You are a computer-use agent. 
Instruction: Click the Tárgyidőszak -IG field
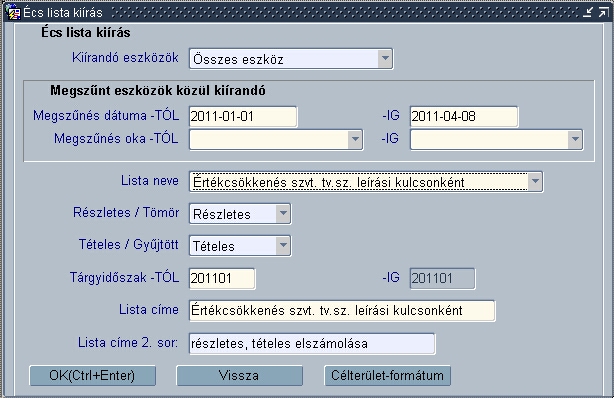(442, 279)
